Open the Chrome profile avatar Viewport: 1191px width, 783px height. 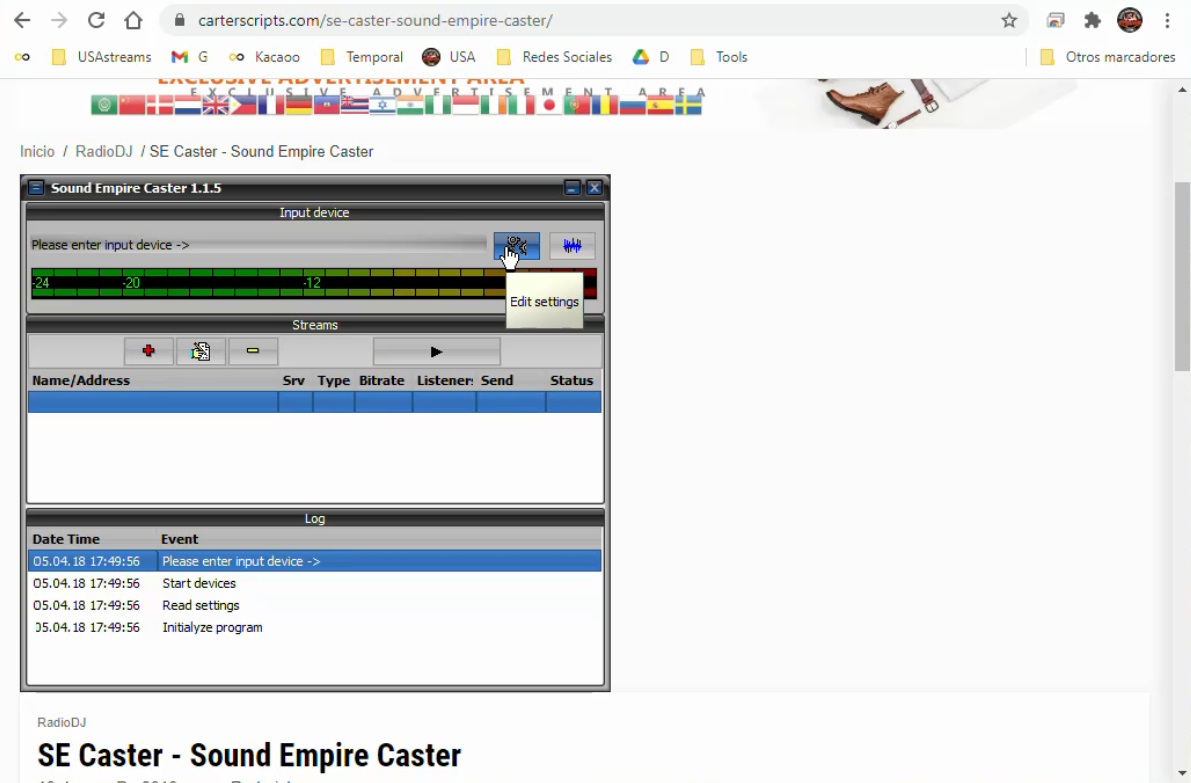click(x=1129, y=21)
